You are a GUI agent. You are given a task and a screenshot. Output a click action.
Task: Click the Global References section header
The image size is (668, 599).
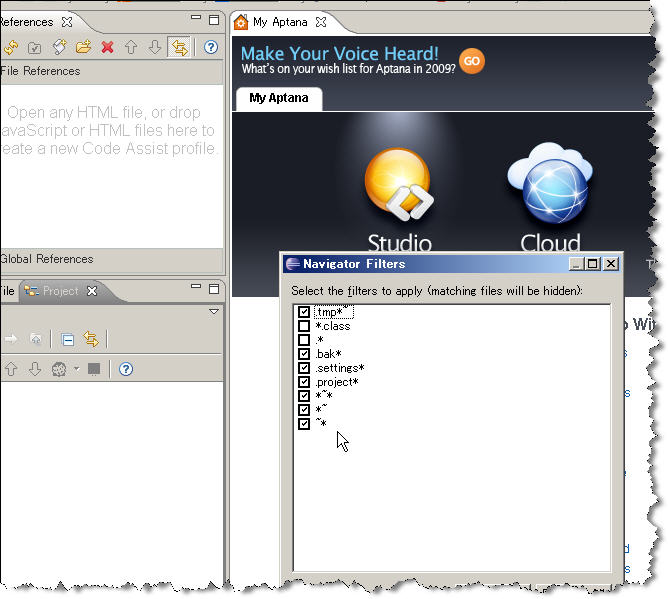pyautogui.click(x=112, y=259)
